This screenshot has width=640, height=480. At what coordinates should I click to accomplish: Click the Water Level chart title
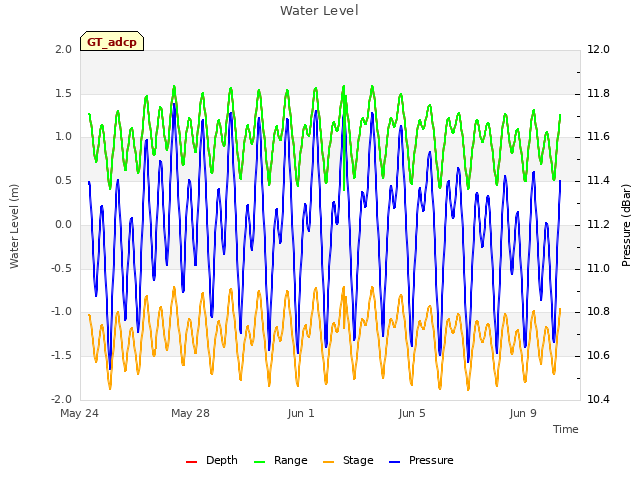click(319, 11)
